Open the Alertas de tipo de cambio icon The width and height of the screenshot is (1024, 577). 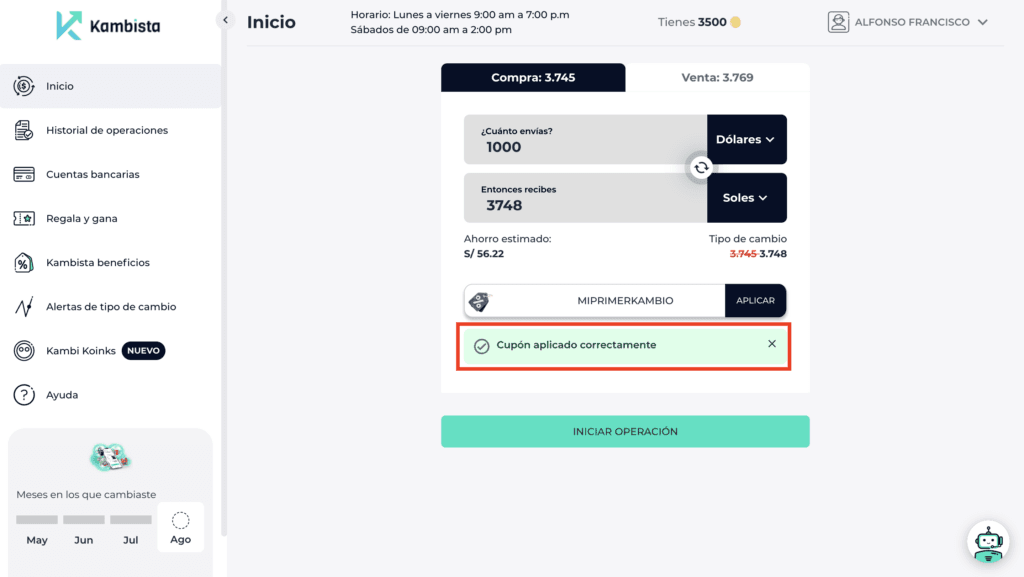[24, 307]
